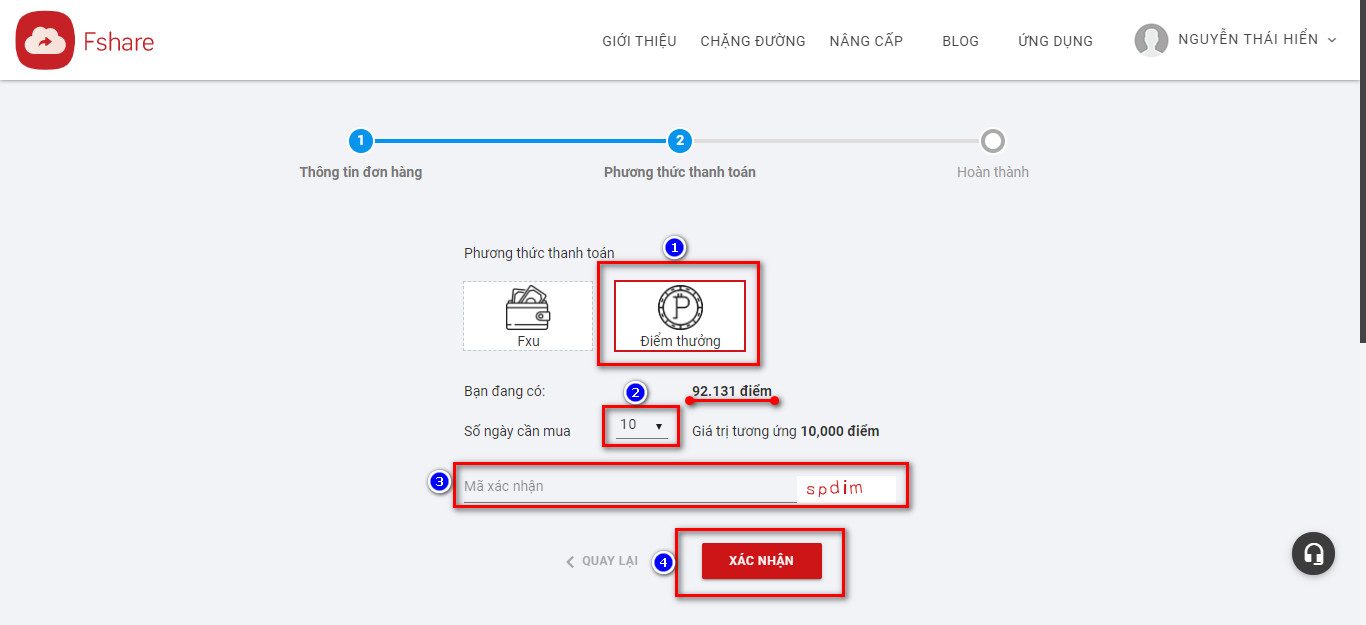This screenshot has width=1366, height=625.
Task: Click step 1 Thông tin đơn hàng circle
Action: pyautogui.click(x=361, y=141)
